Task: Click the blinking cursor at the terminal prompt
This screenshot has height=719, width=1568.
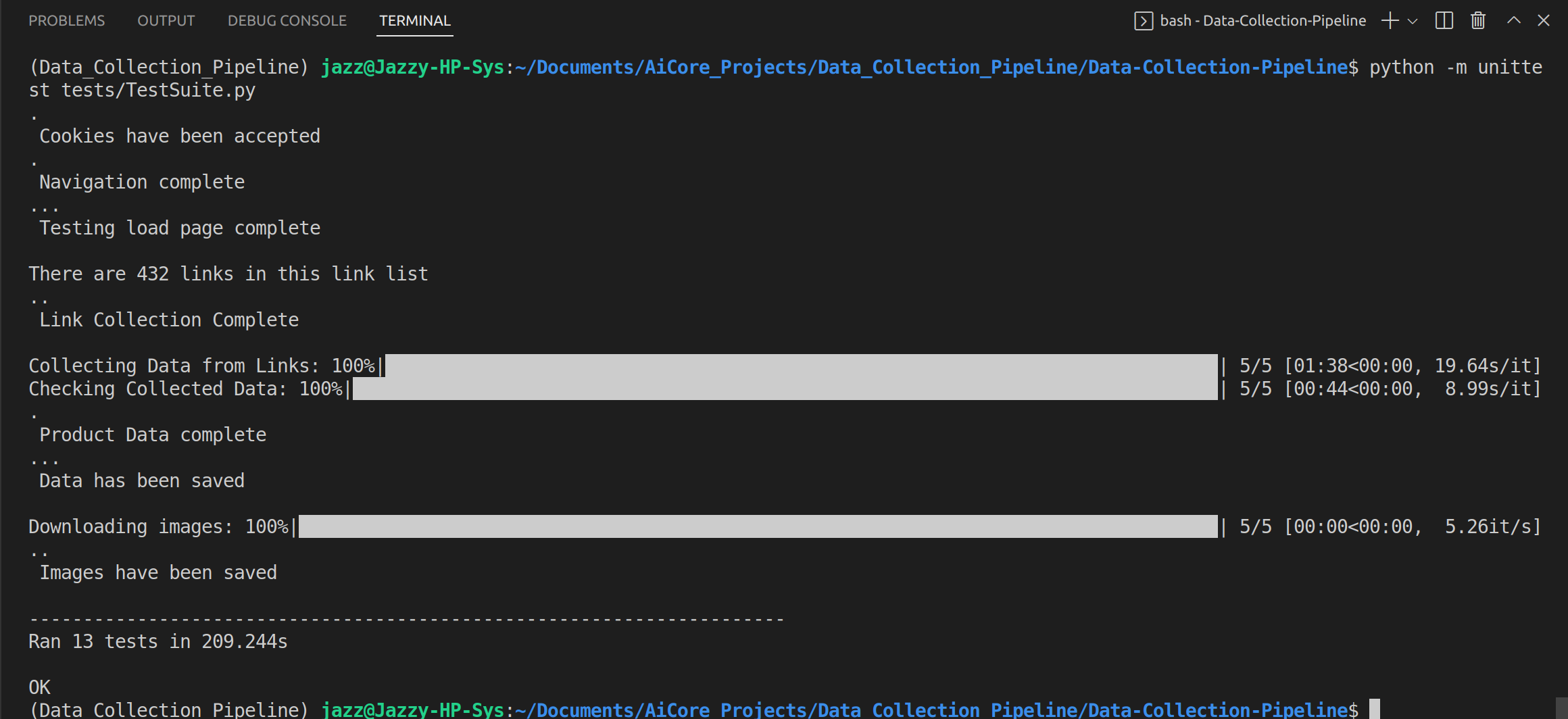Action: (x=1376, y=710)
